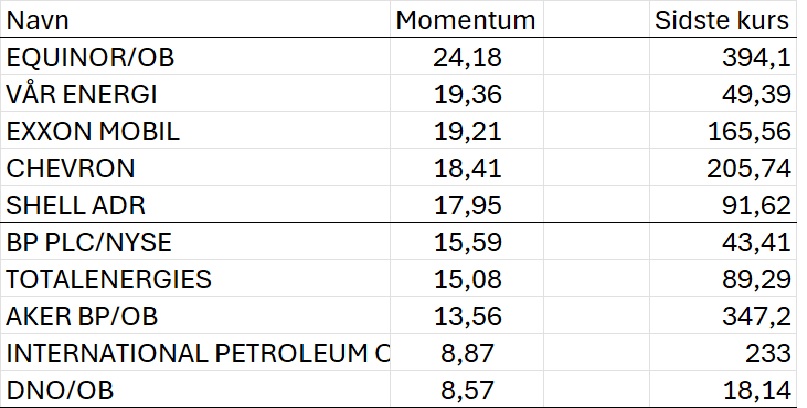Screen dimensions: 807x408
Task: Select the Navn column header cell
Action: pyautogui.click(x=195, y=20)
